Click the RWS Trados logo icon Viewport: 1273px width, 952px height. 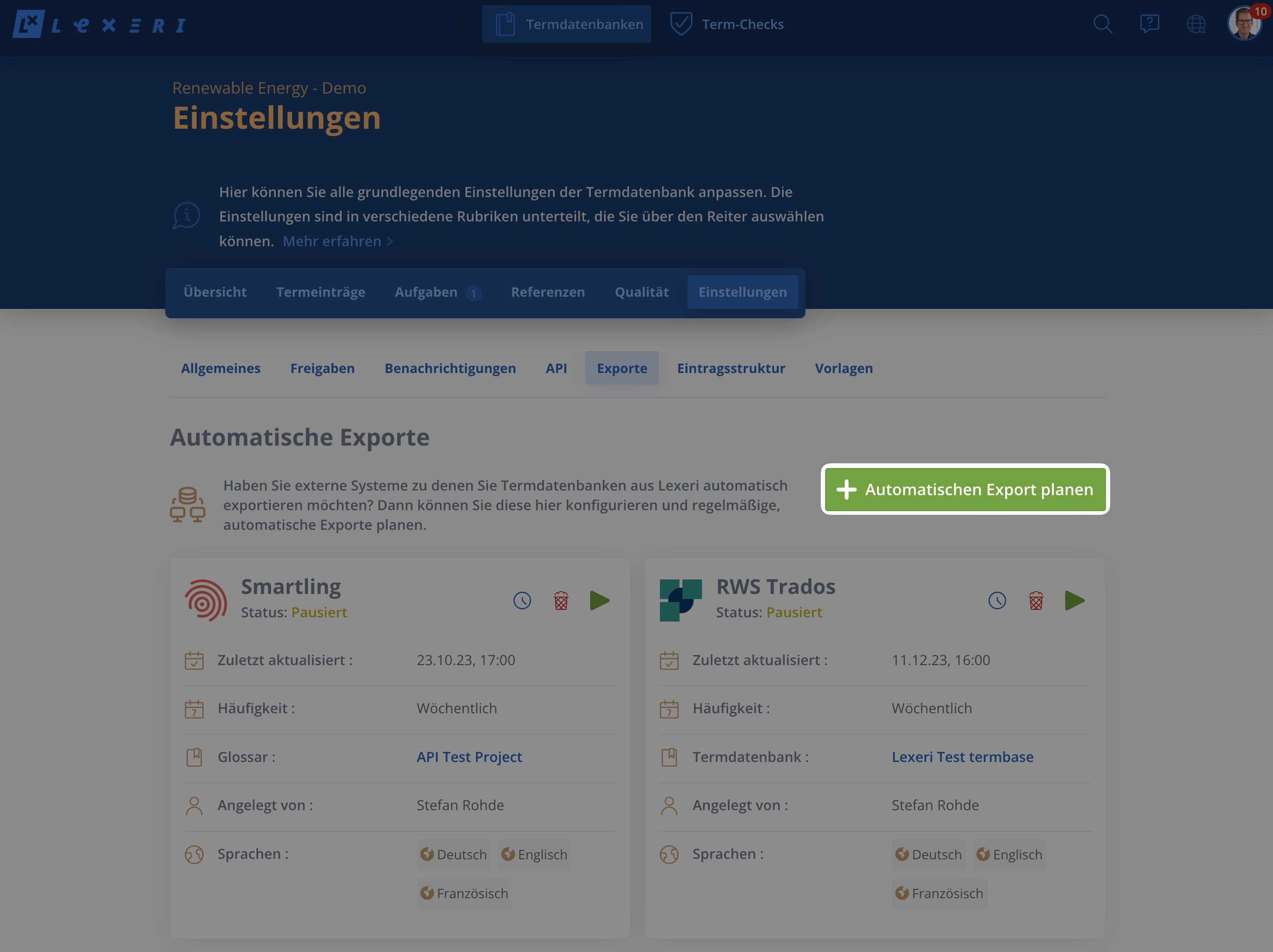pos(681,600)
